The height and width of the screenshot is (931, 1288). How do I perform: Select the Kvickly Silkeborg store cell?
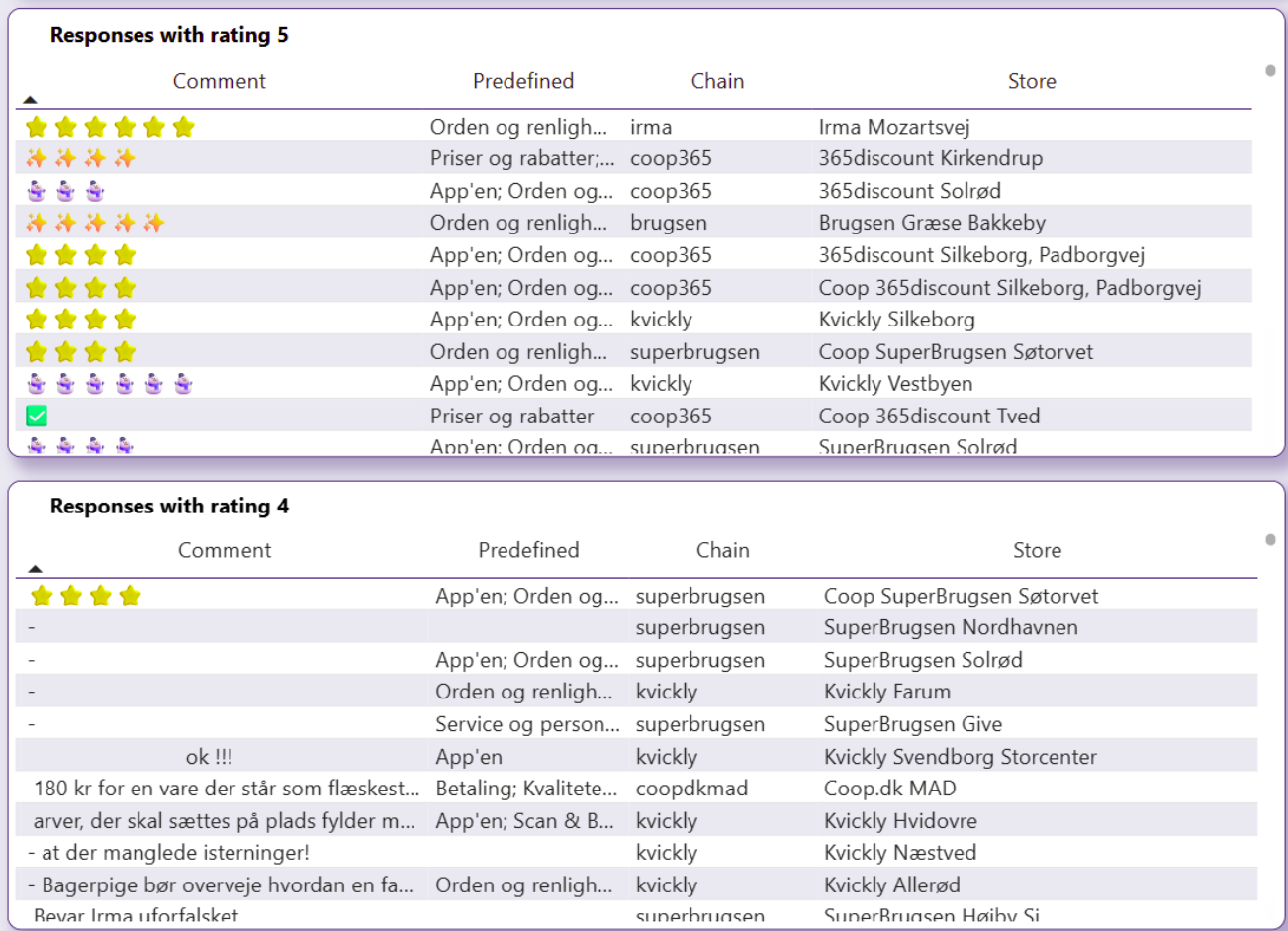[897, 320]
